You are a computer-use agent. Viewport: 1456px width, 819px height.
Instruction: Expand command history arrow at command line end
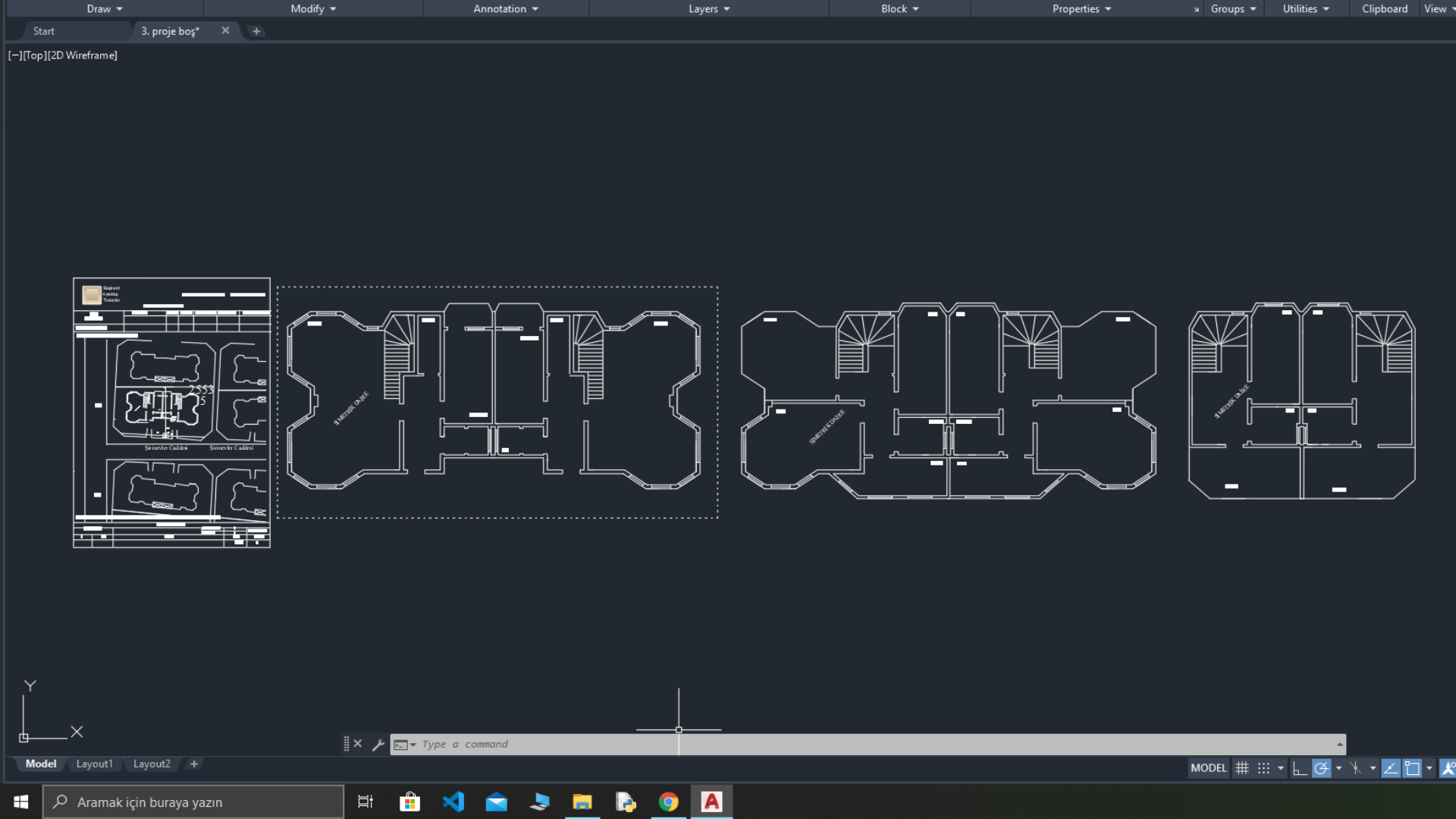coord(1340,745)
